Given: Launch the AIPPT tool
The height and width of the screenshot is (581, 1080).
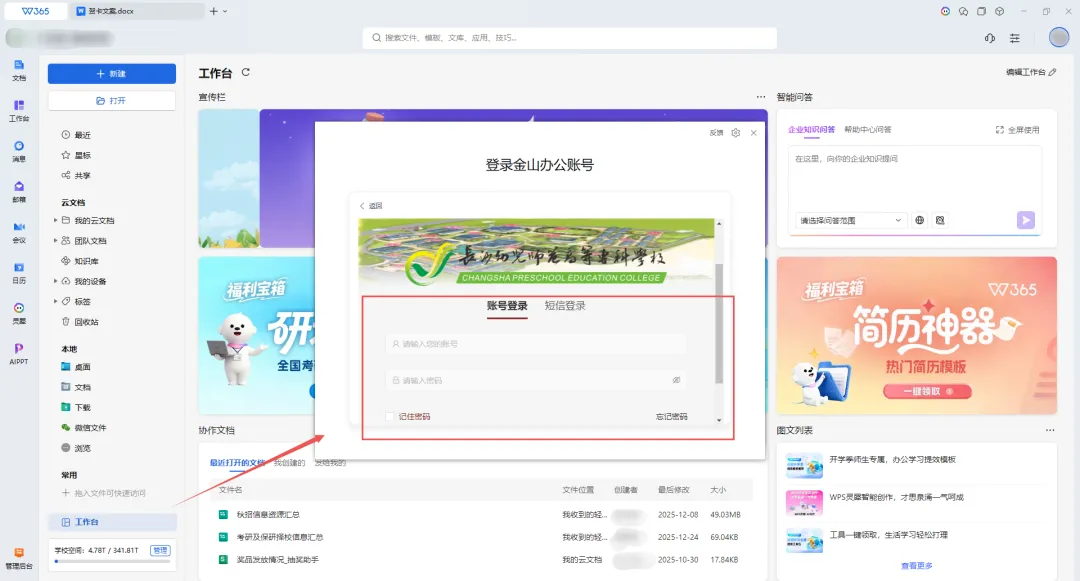Looking at the screenshot, I should pos(19,354).
